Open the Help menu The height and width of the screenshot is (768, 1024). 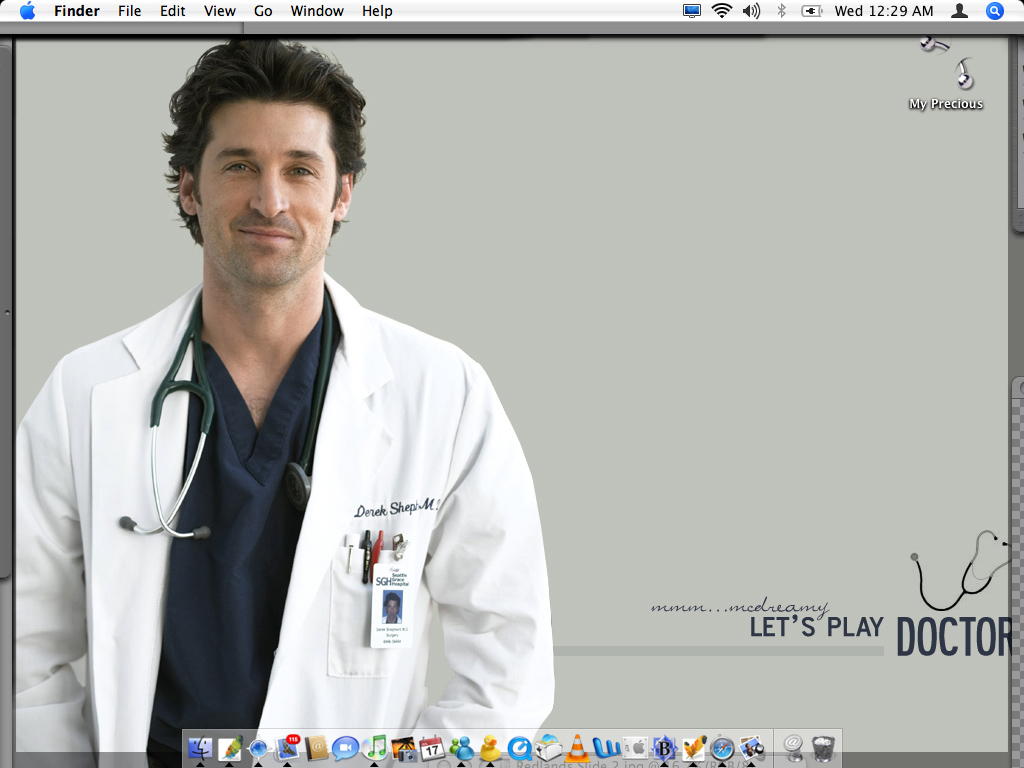pyautogui.click(x=377, y=11)
